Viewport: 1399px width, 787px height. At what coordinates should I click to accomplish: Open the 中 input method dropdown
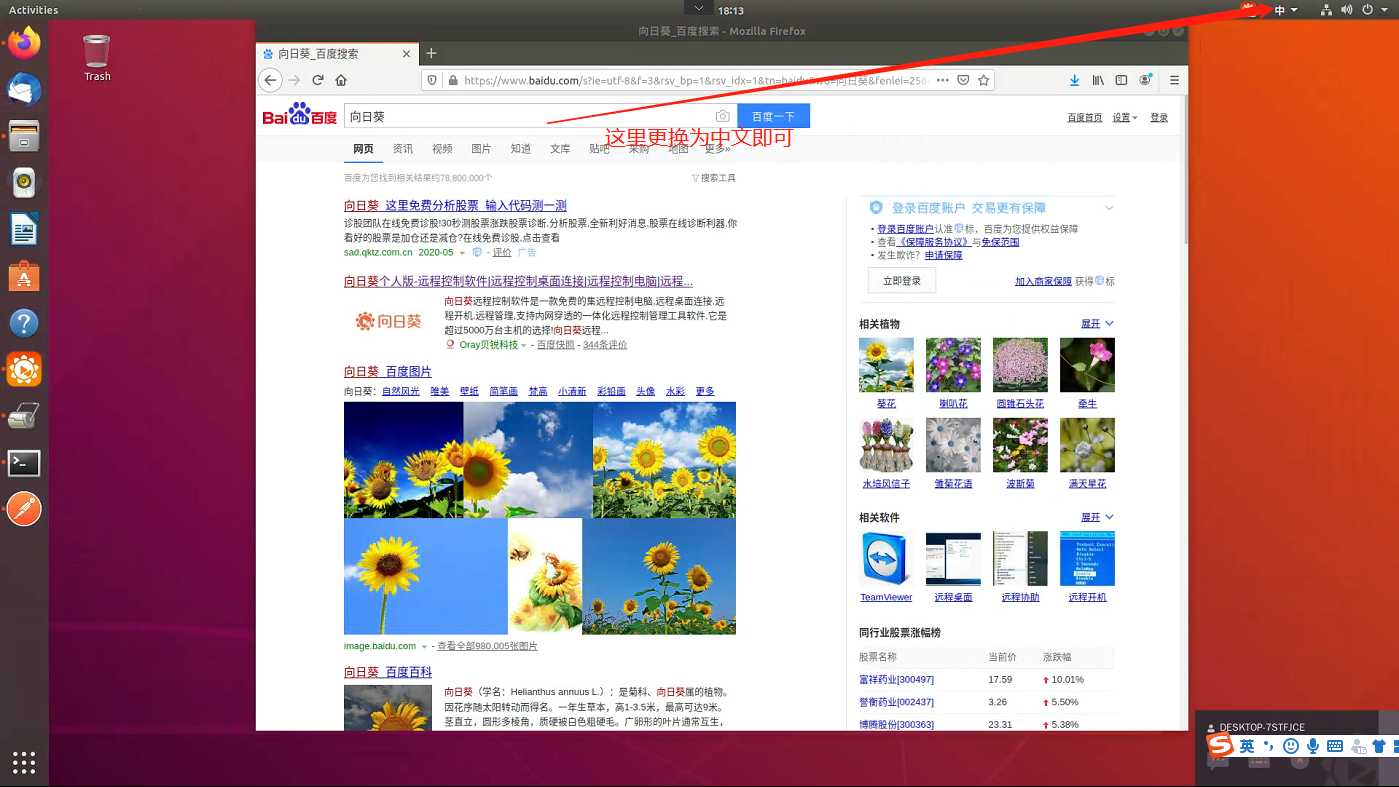tap(1285, 10)
